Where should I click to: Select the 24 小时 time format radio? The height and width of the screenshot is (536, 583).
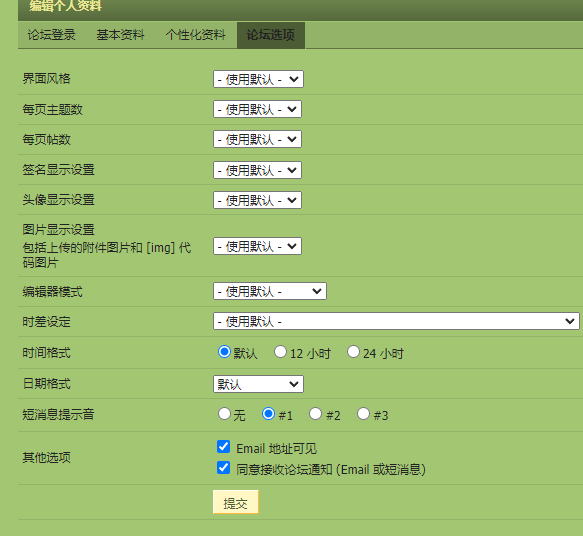pyautogui.click(x=353, y=352)
